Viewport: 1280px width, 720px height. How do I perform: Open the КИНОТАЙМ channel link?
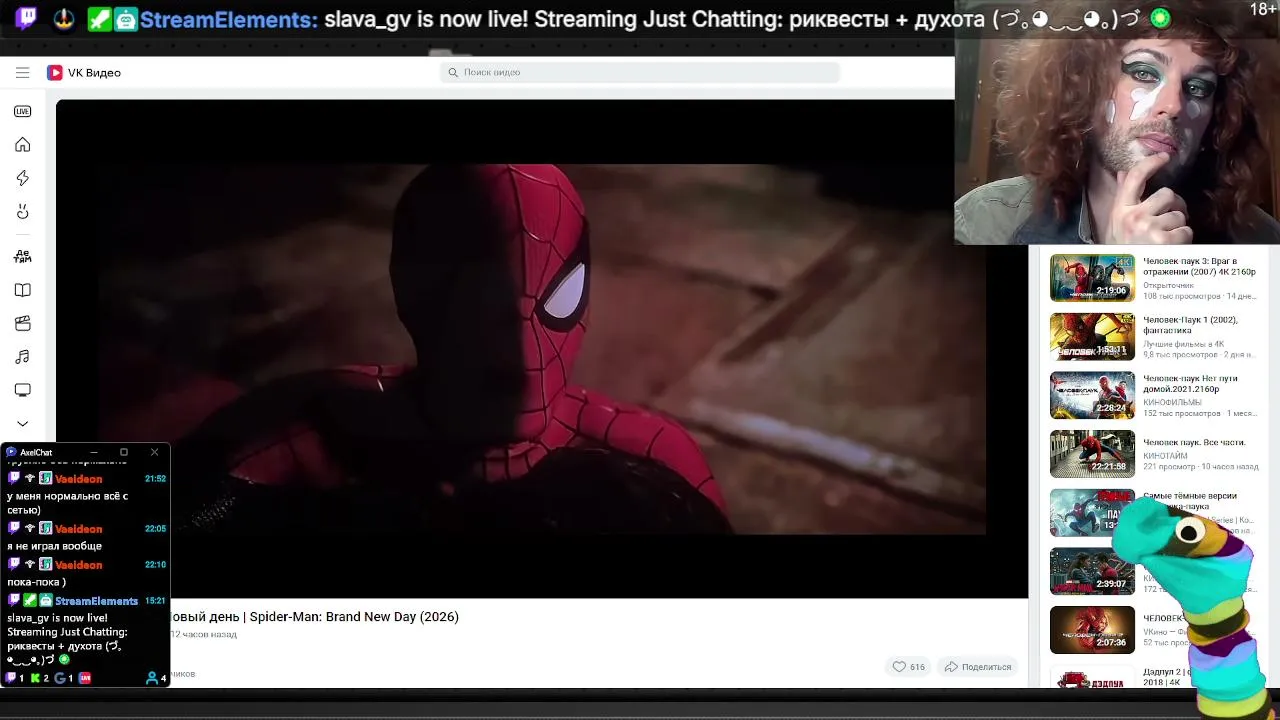tap(1165, 456)
